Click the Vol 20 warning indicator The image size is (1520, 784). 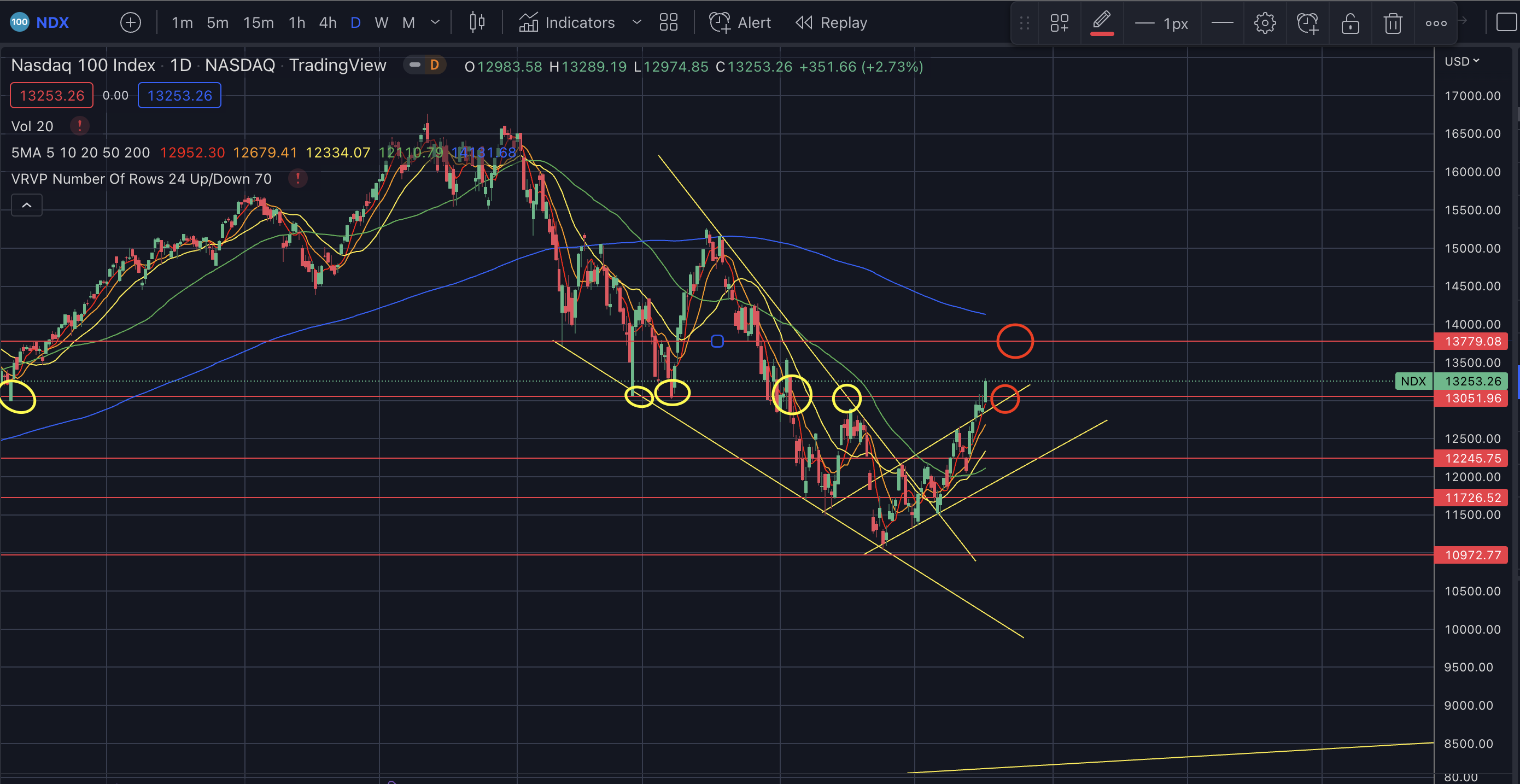[x=80, y=126]
